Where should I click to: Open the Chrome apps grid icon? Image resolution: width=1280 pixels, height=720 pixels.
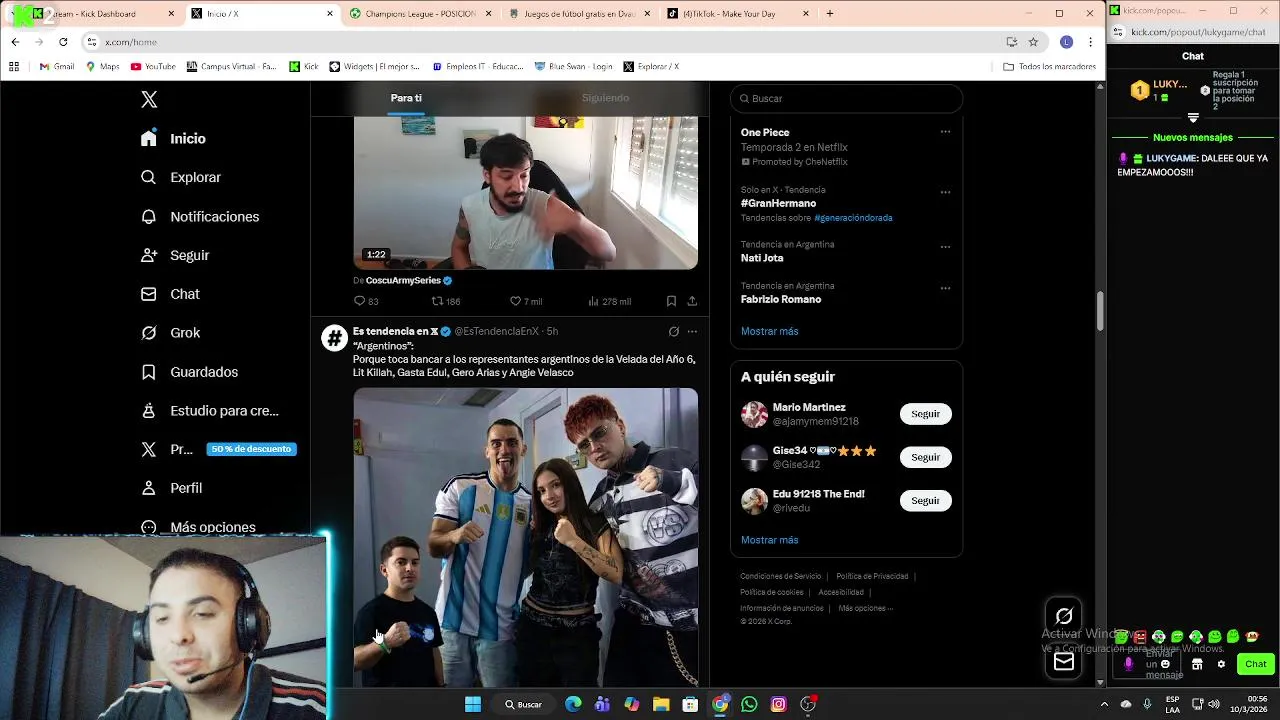coord(14,67)
